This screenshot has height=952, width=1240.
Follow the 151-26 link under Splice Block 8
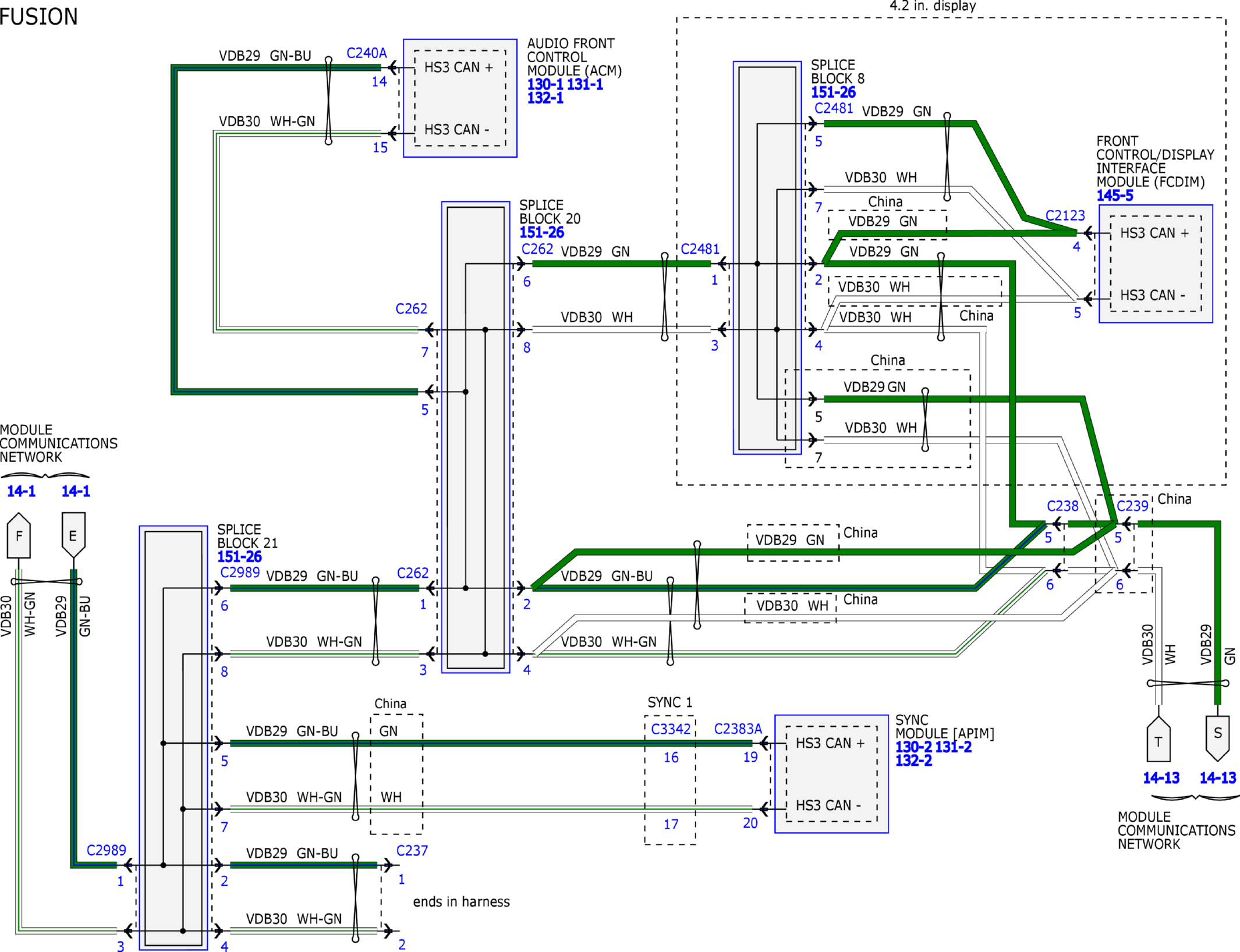click(833, 92)
